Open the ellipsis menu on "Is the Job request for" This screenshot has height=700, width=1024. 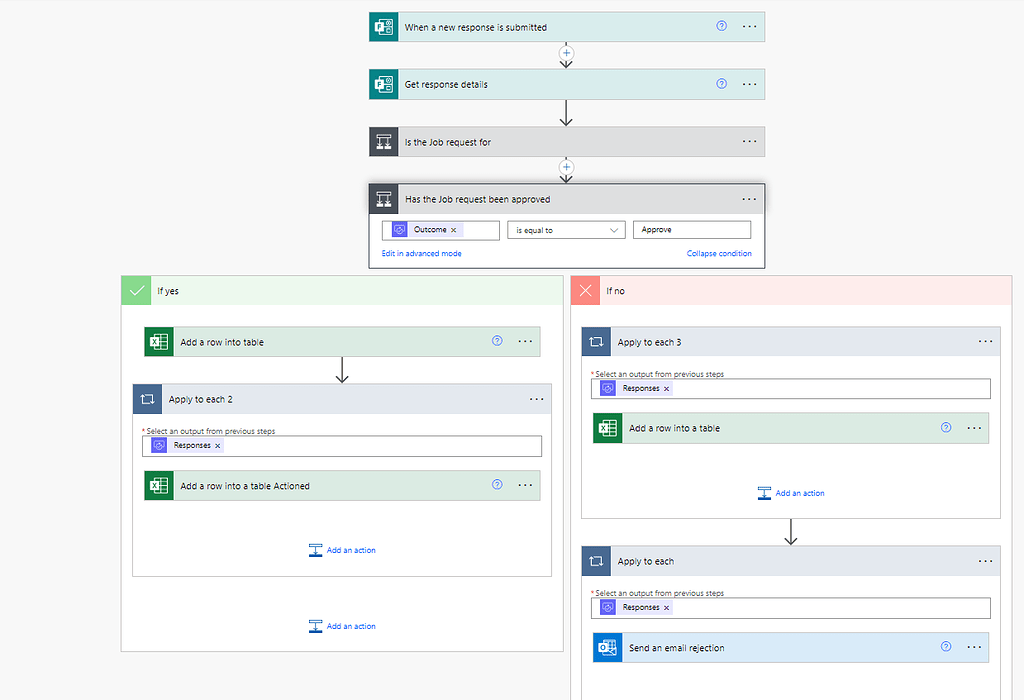tap(749, 141)
